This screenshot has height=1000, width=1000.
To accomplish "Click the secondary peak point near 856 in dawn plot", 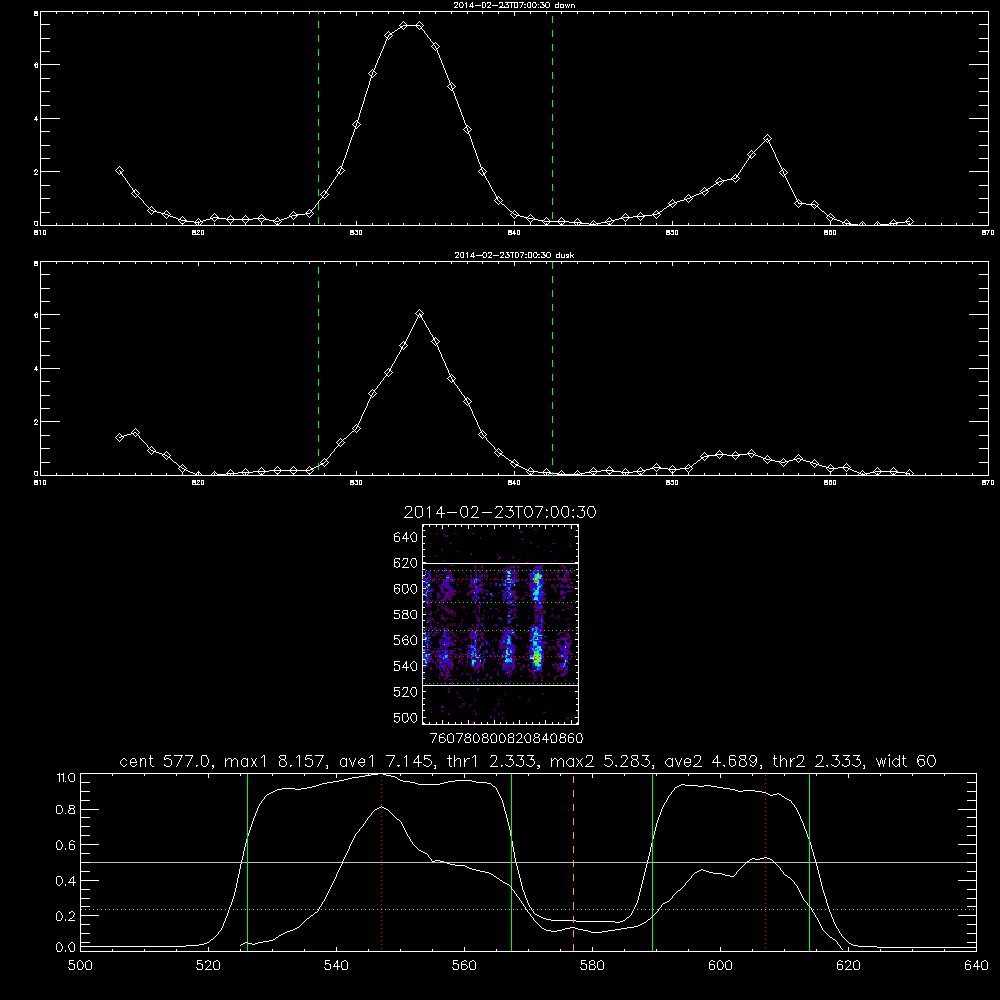I will (768, 138).
